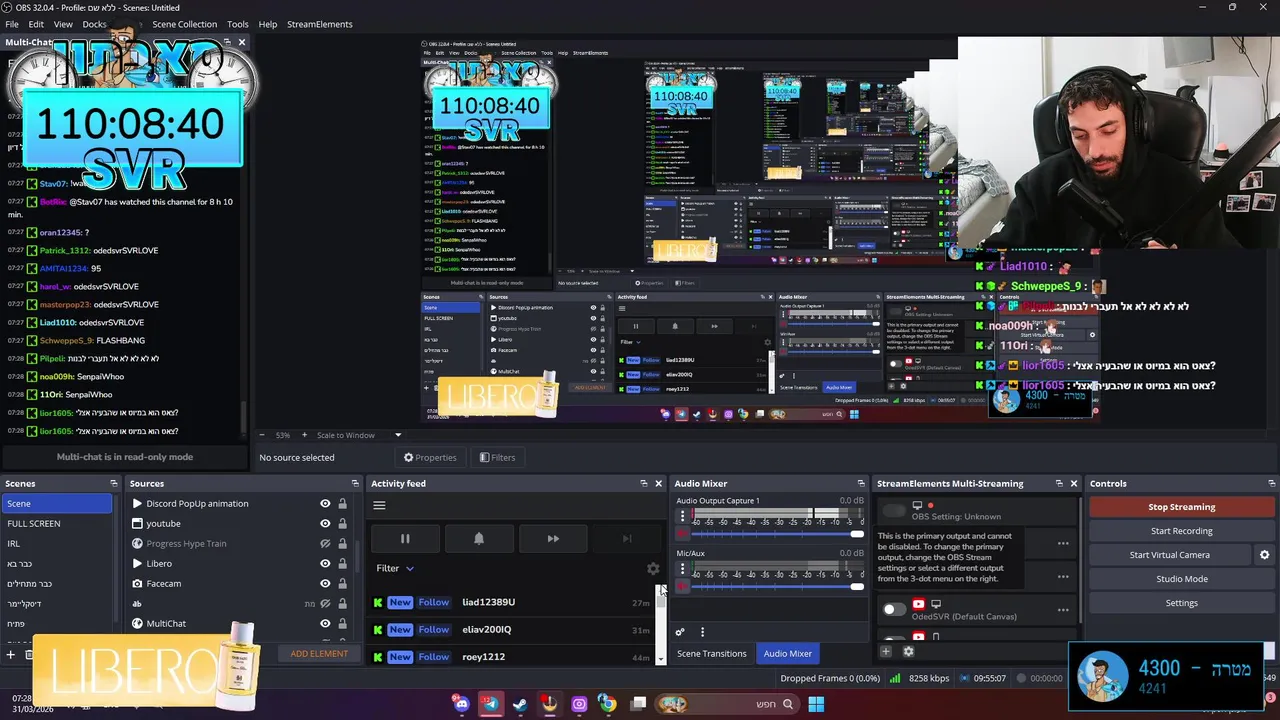This screenshot has width=1280, height=720.
Task: Open the Filter dropdown in Activity feed
Action: pos(395,568)
